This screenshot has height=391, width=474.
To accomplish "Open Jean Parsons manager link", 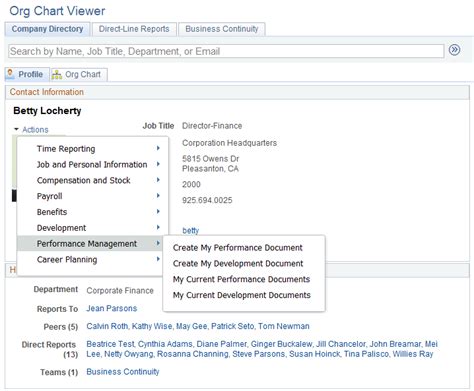I will pos(112,308).
